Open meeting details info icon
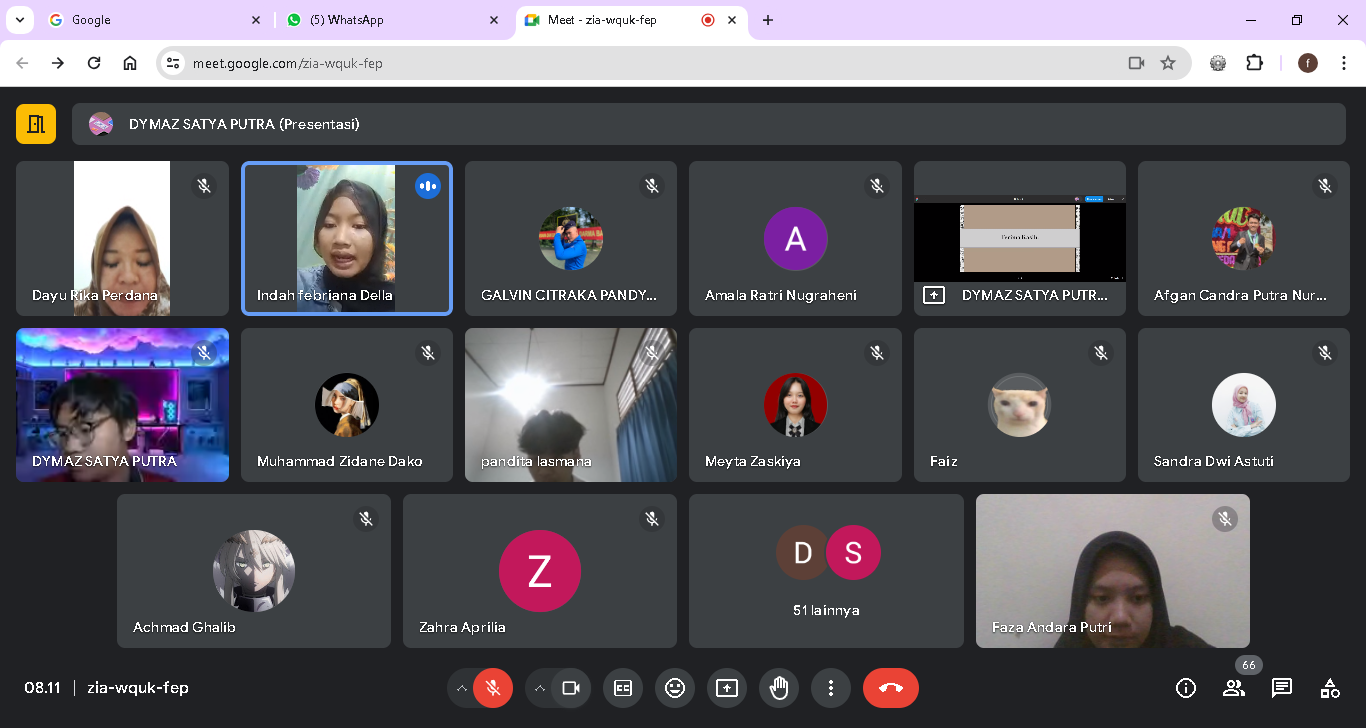 point(1186,688)
